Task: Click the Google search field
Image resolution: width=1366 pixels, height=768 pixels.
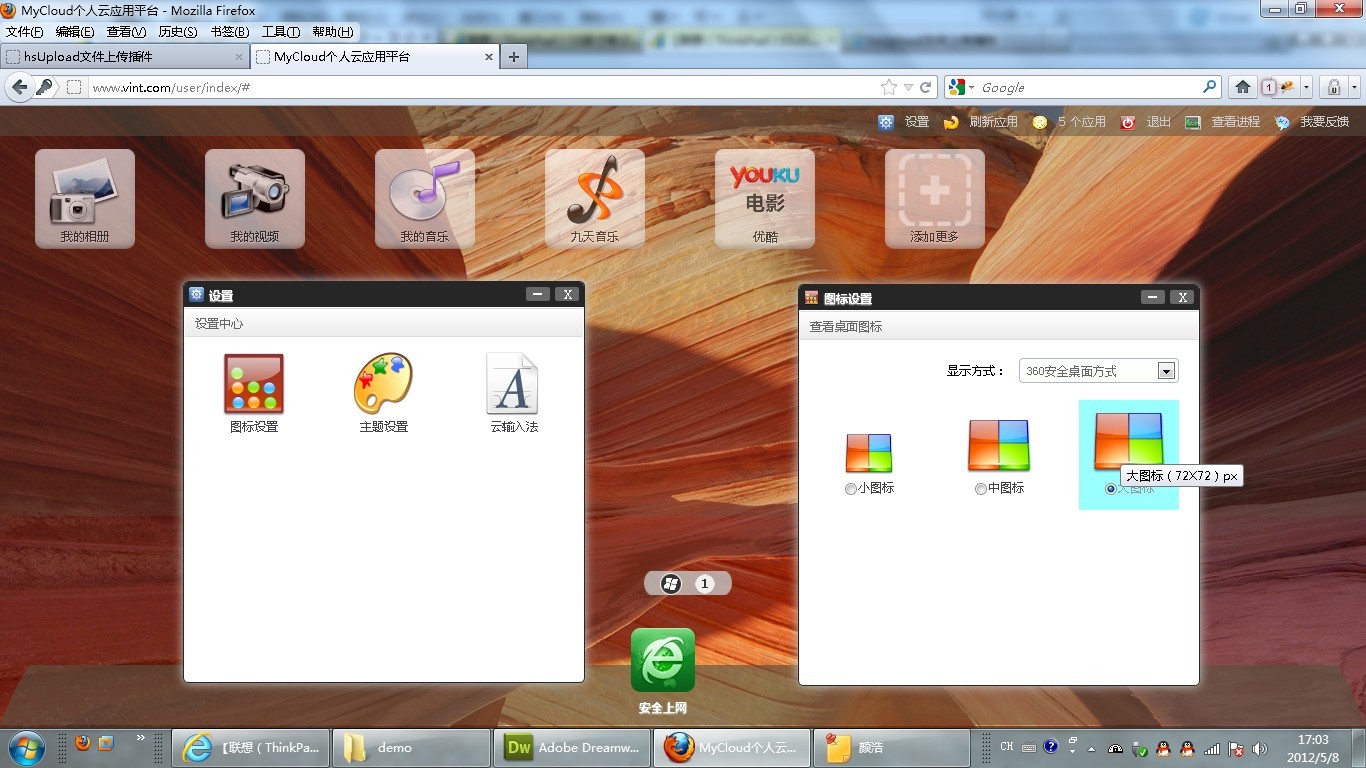Action: click(x=1088, y=88)
